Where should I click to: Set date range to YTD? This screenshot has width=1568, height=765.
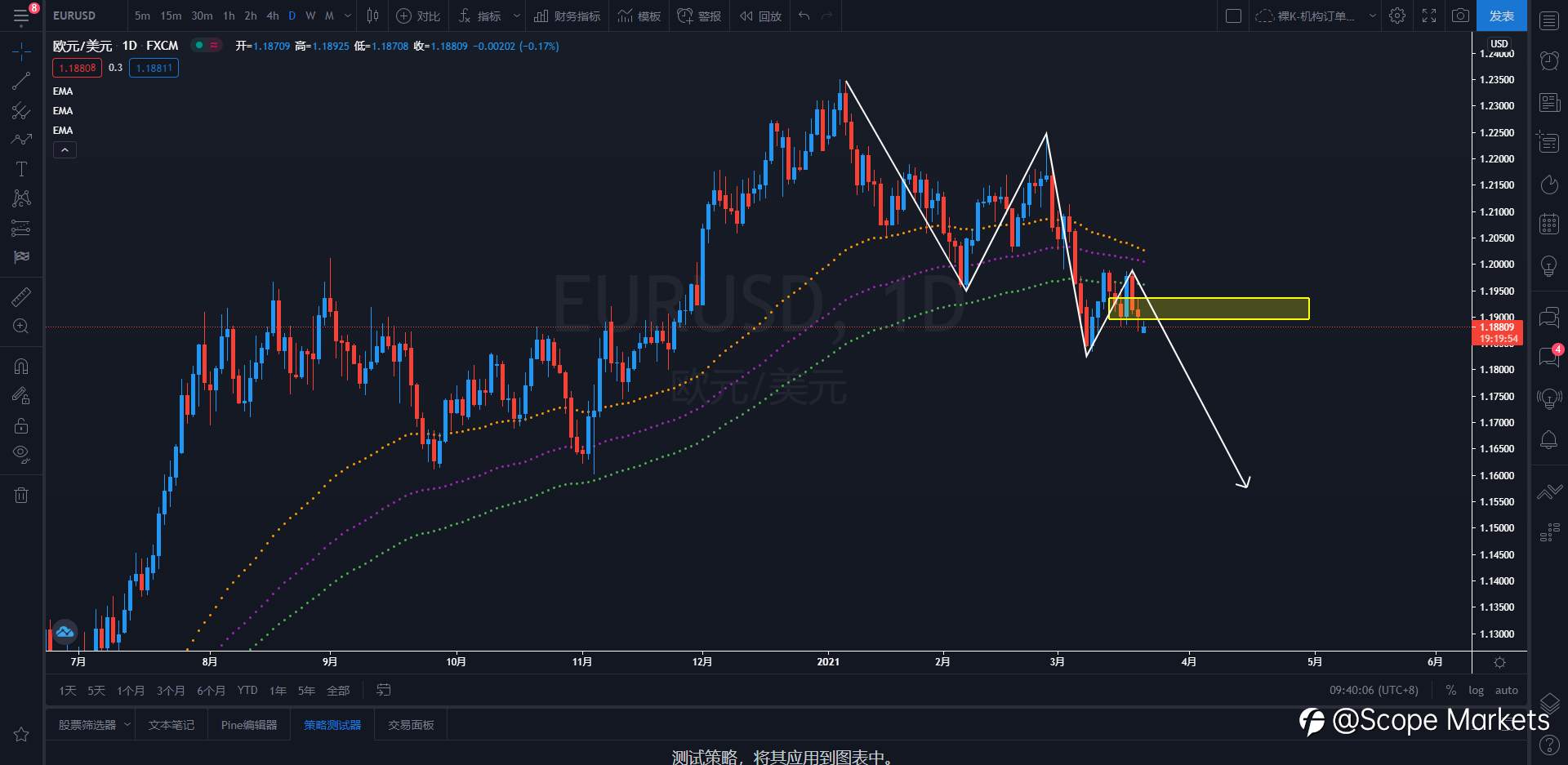point(247,691)
